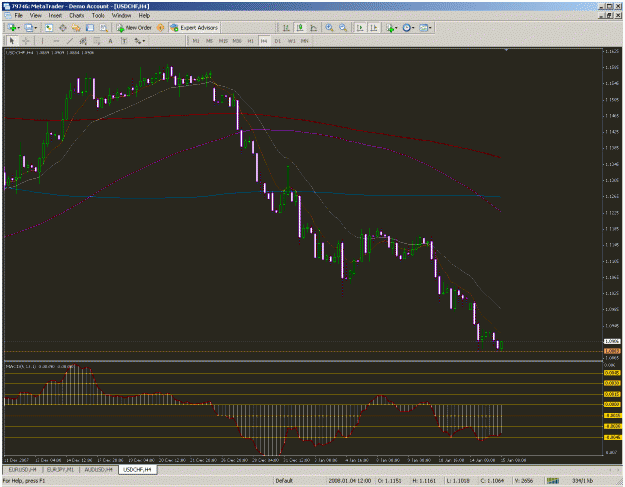Switch to bar chart display

(286, 27)
